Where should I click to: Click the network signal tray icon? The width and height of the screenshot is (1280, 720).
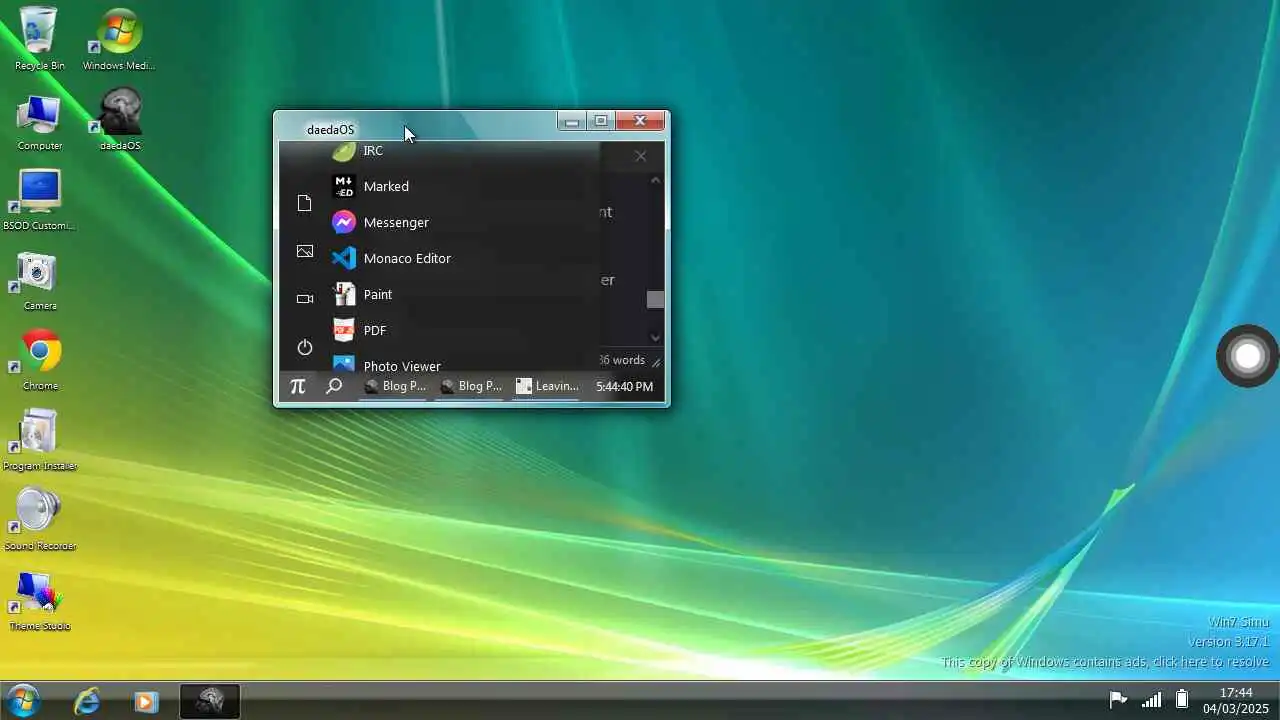(1151, 700)
